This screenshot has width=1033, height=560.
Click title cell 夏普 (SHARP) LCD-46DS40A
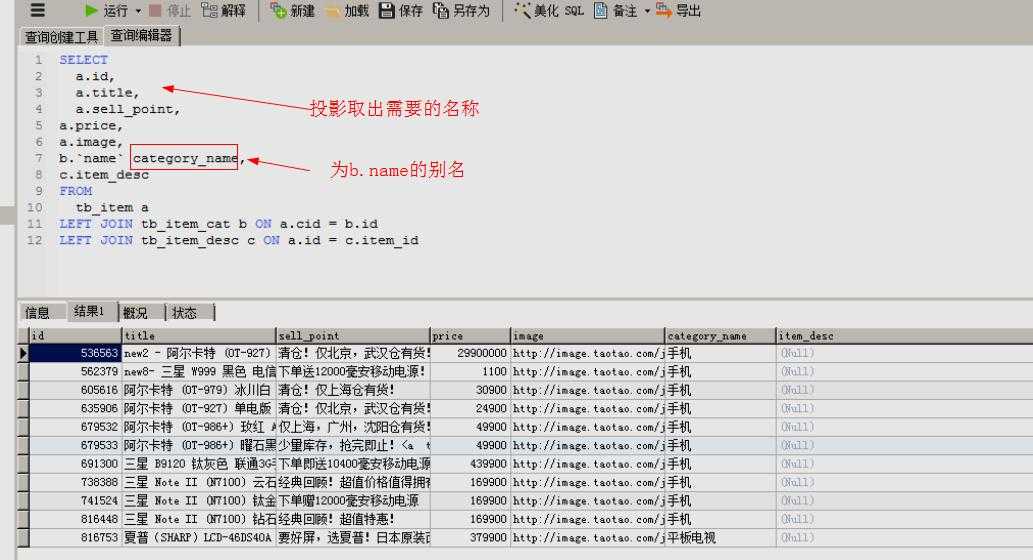pyautogui.click(x=198, y=538)
